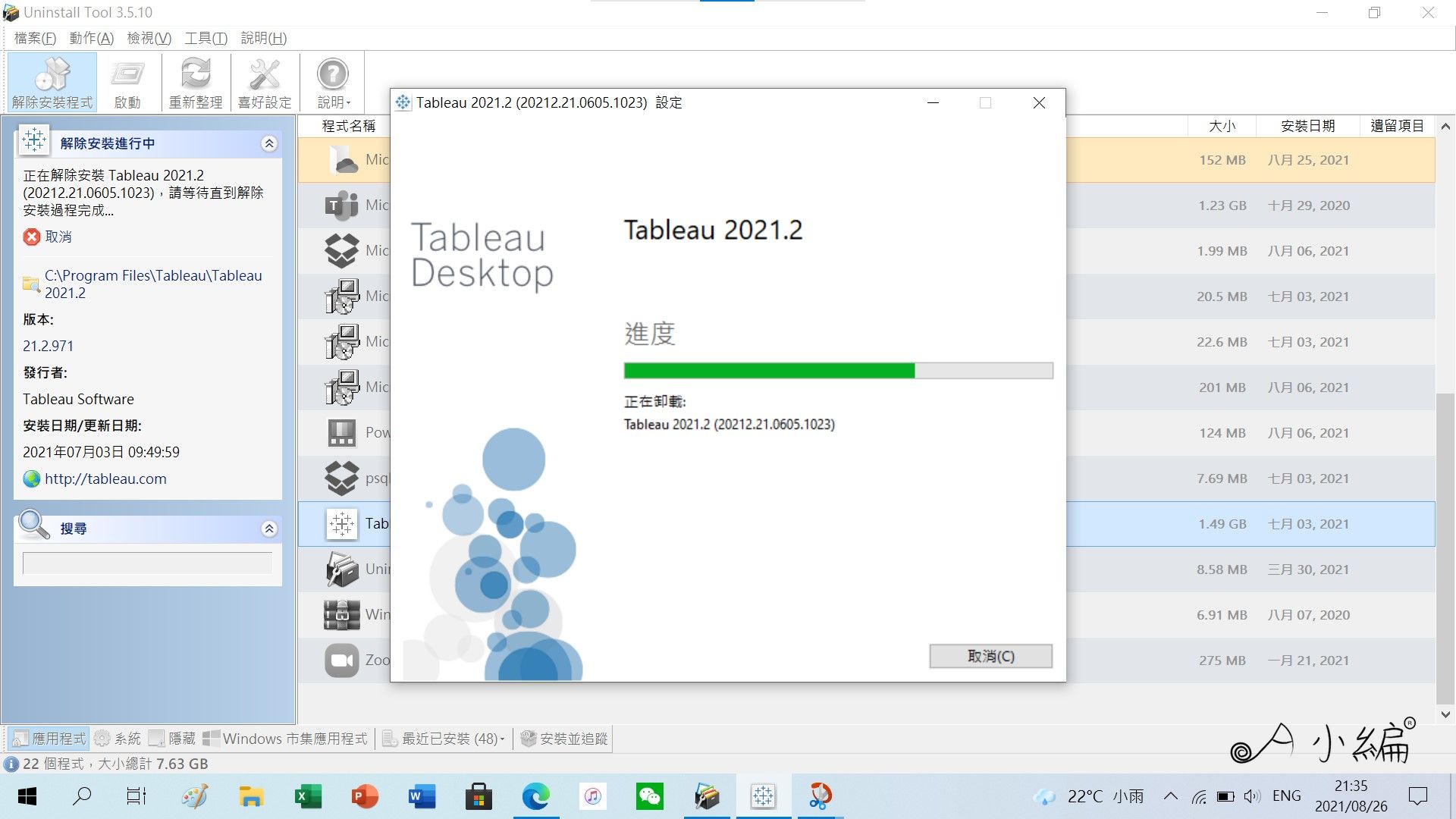
Task: Click the 重新整理 refresh toolbar icon
Action: (x=196, y=83)
